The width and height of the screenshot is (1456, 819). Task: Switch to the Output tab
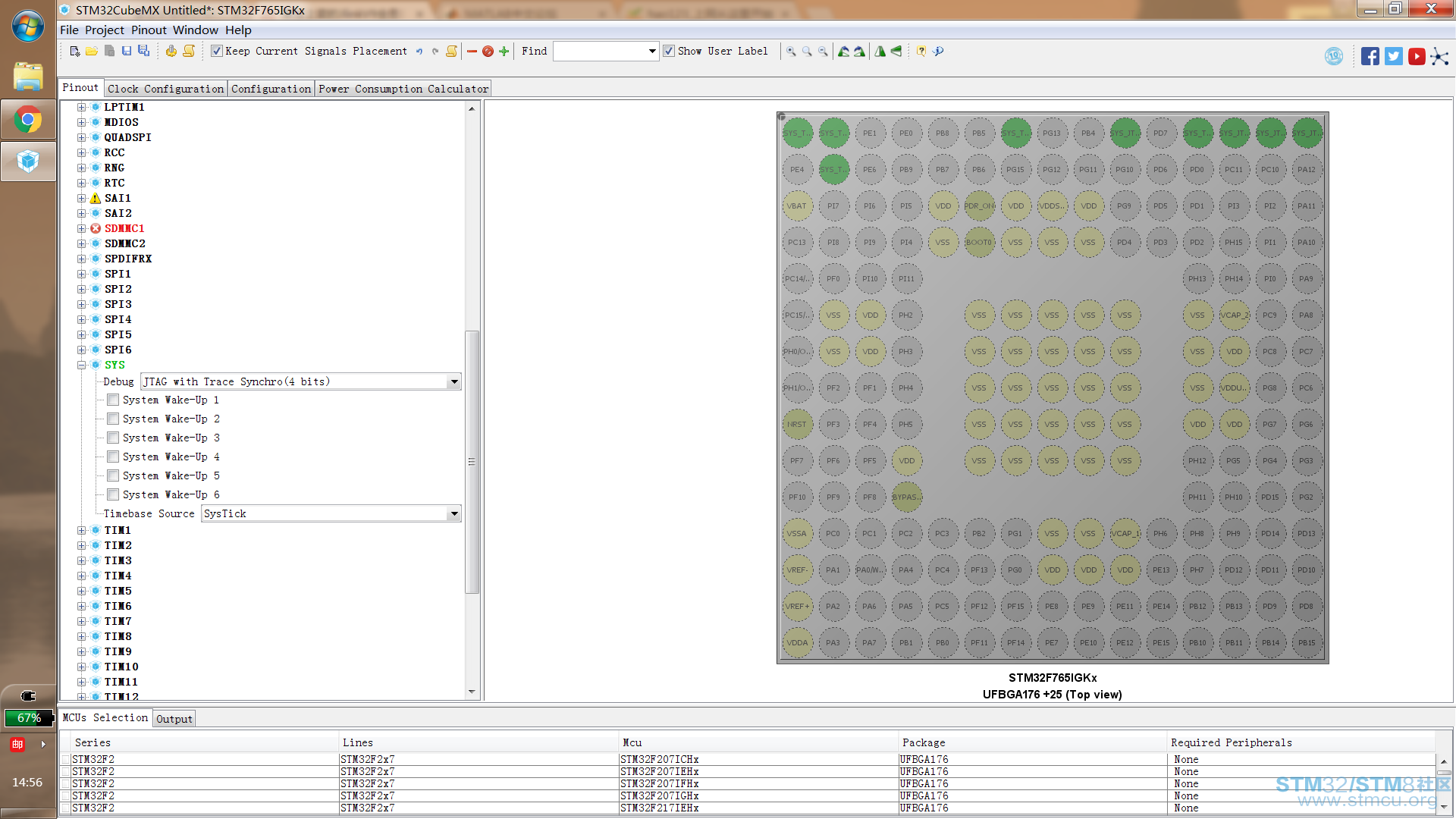point(174,719)
